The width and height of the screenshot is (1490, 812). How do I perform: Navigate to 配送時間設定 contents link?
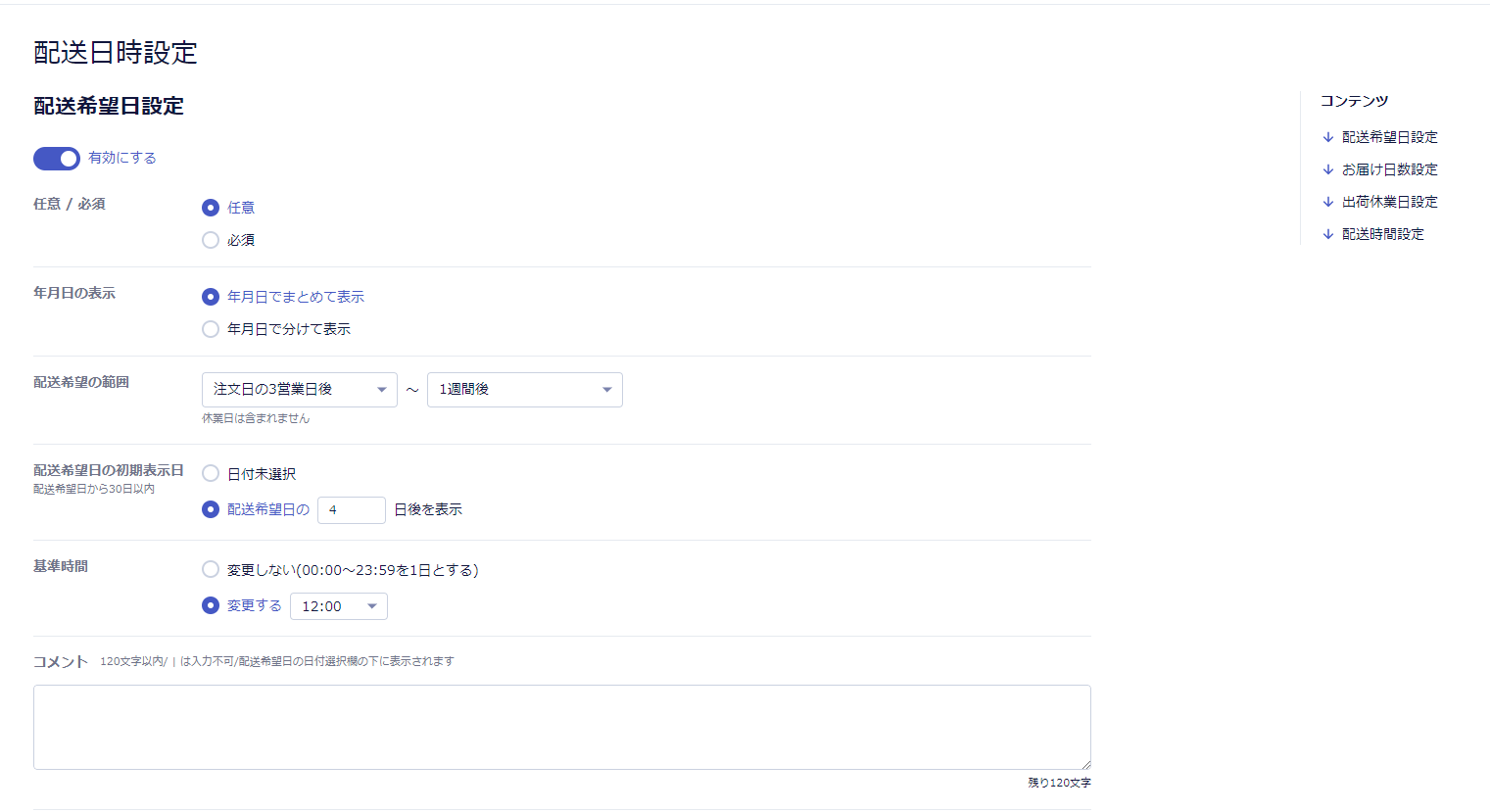pos(1382,234)
